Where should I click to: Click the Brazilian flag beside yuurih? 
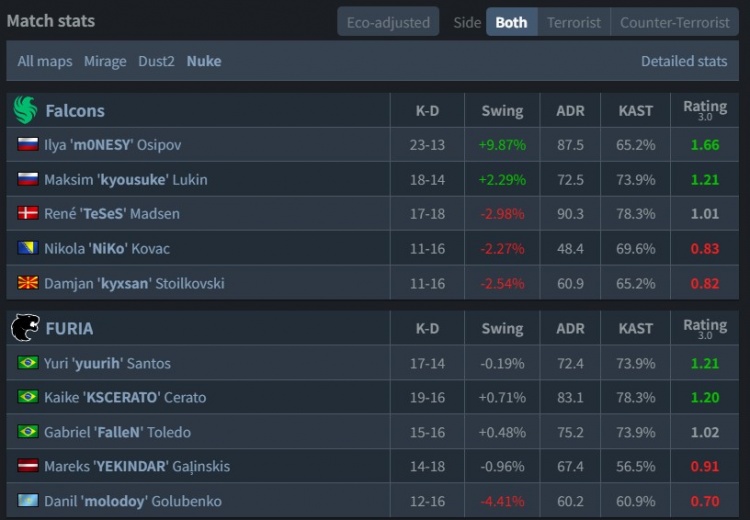coord(28,363)
